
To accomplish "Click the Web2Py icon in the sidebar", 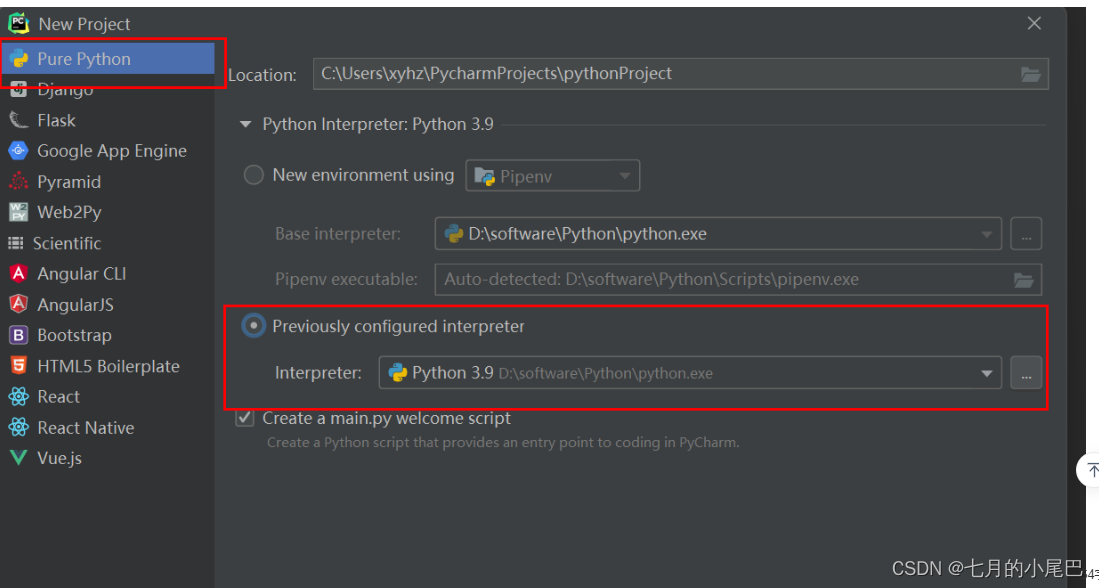I will (18, 212).
